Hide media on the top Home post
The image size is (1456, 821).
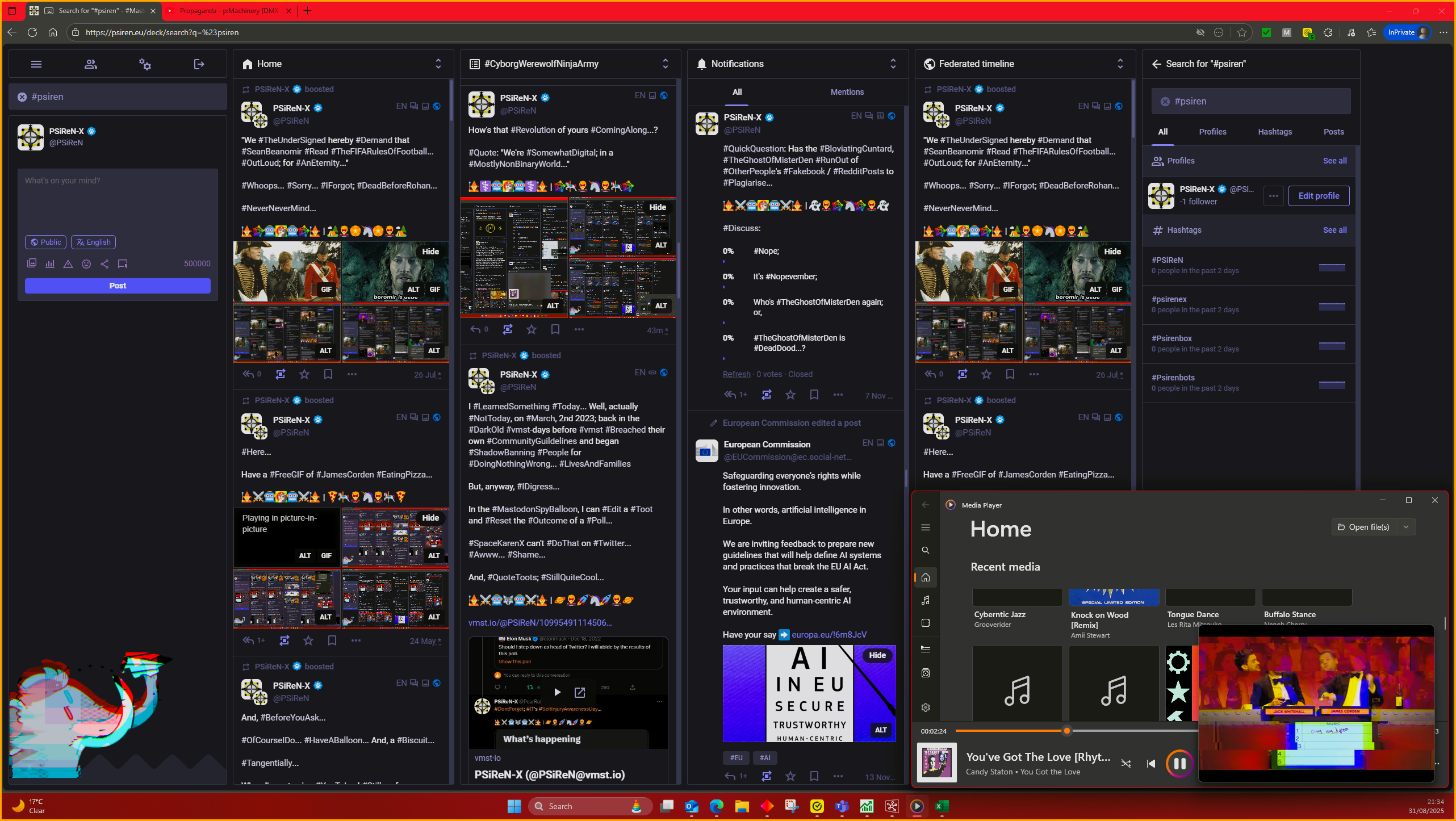[430, 252]
